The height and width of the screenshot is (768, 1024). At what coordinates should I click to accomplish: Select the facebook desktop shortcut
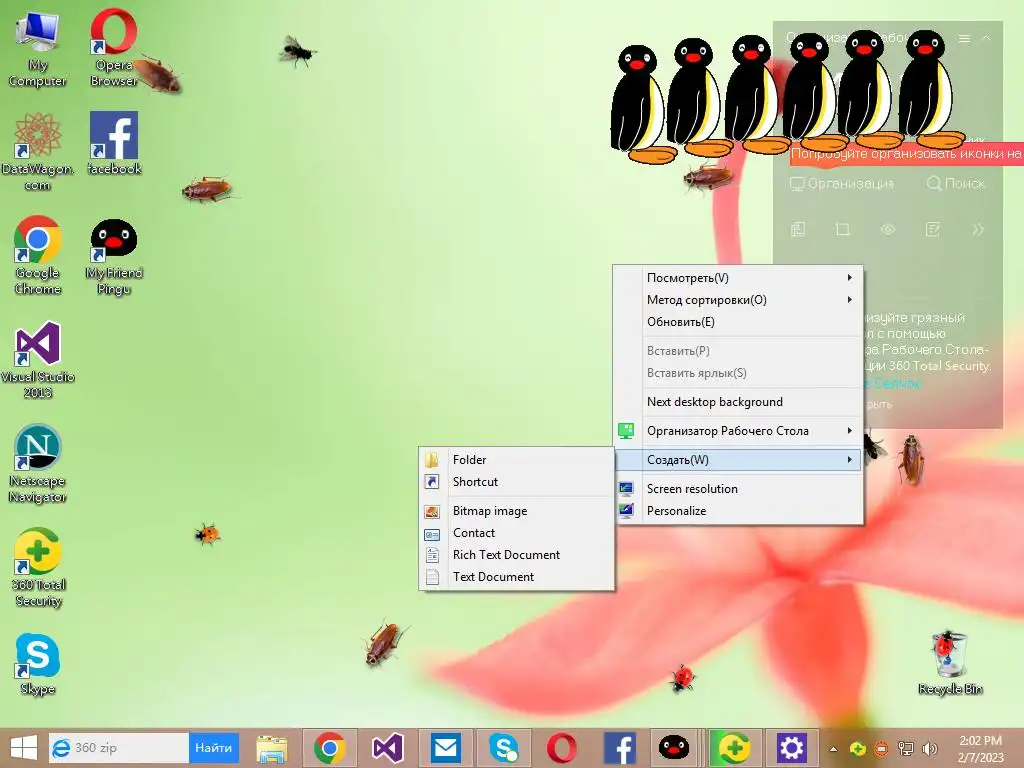pos(114,144)
